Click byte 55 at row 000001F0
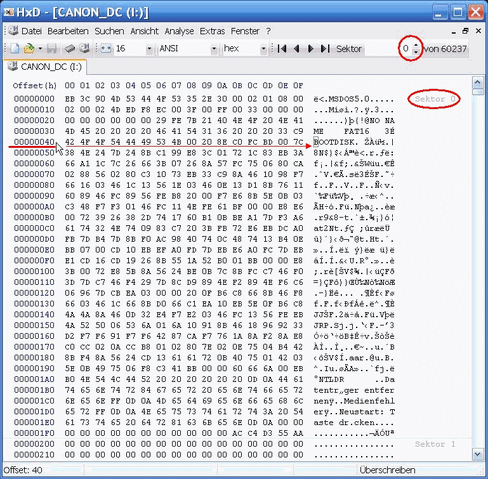 pos(283,433)
